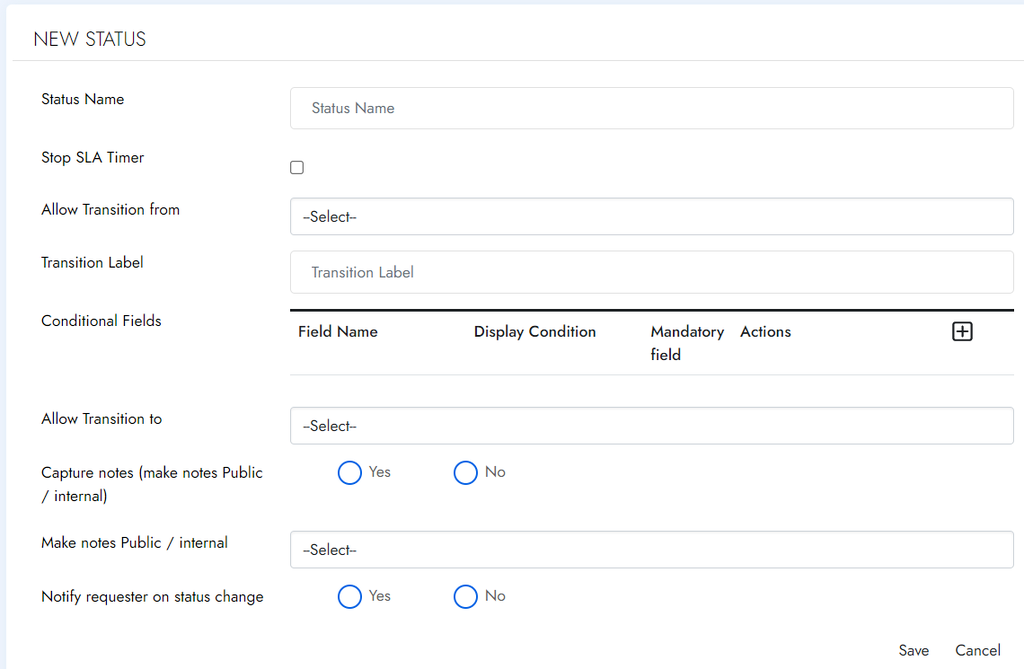Select Yes for Capture notes

350,473
